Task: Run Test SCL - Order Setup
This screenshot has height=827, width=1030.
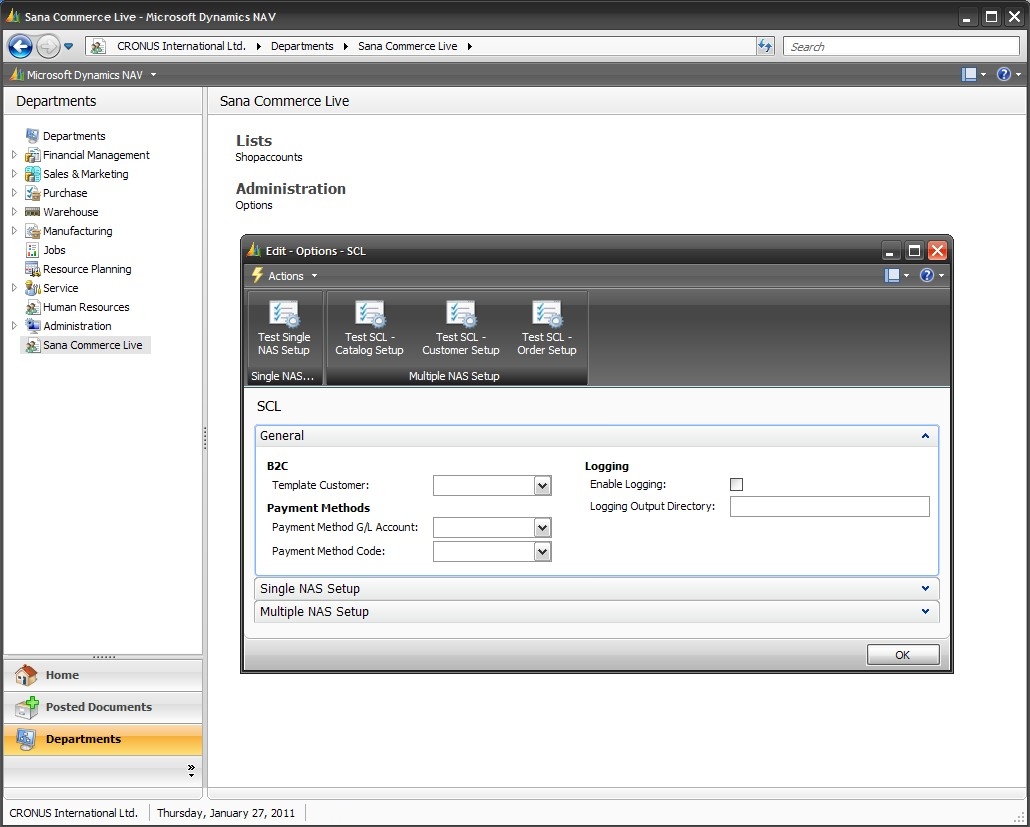Action: pyautogui.click(x=547, y=328)
